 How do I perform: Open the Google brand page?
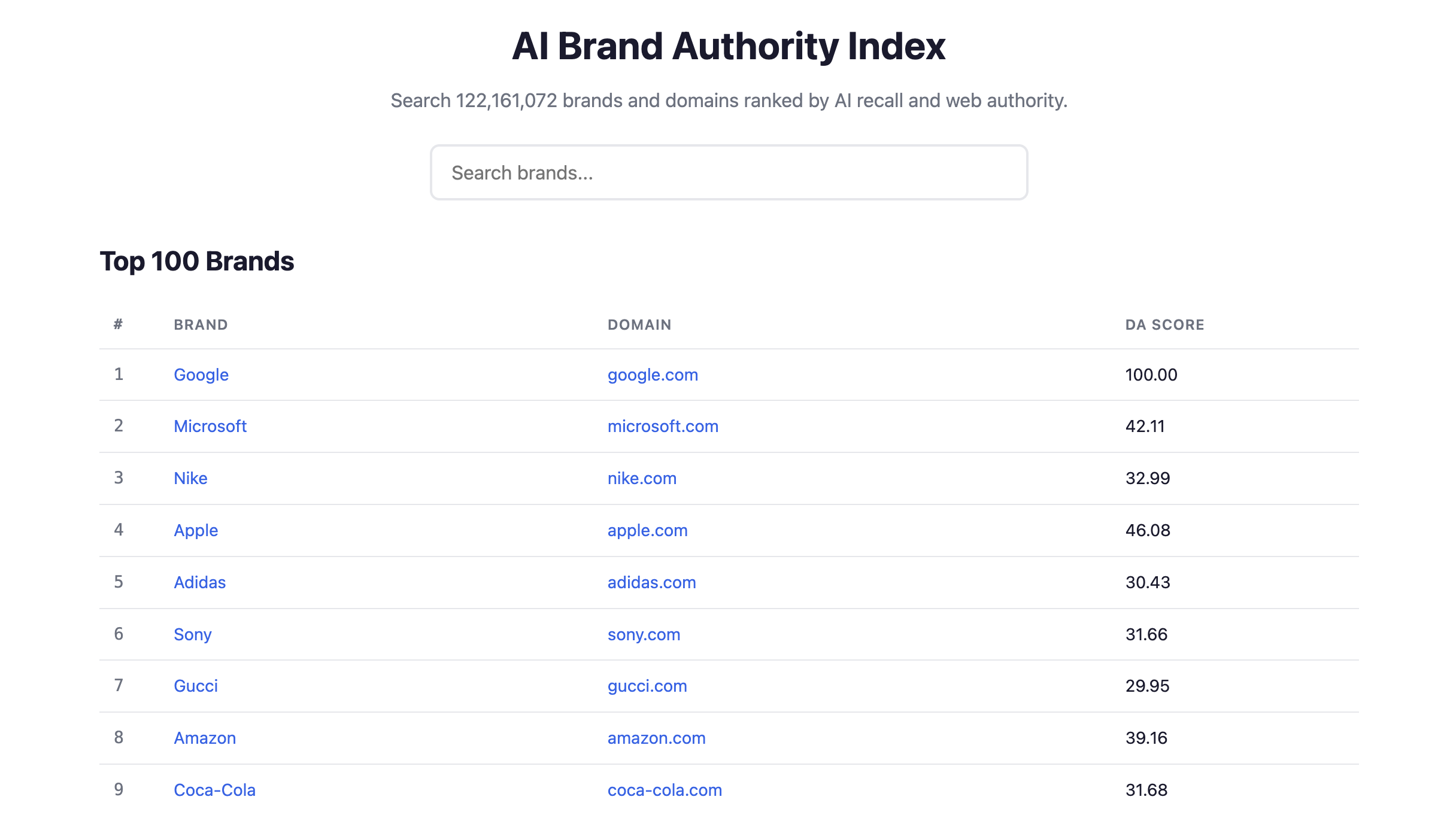pos(201,375)
